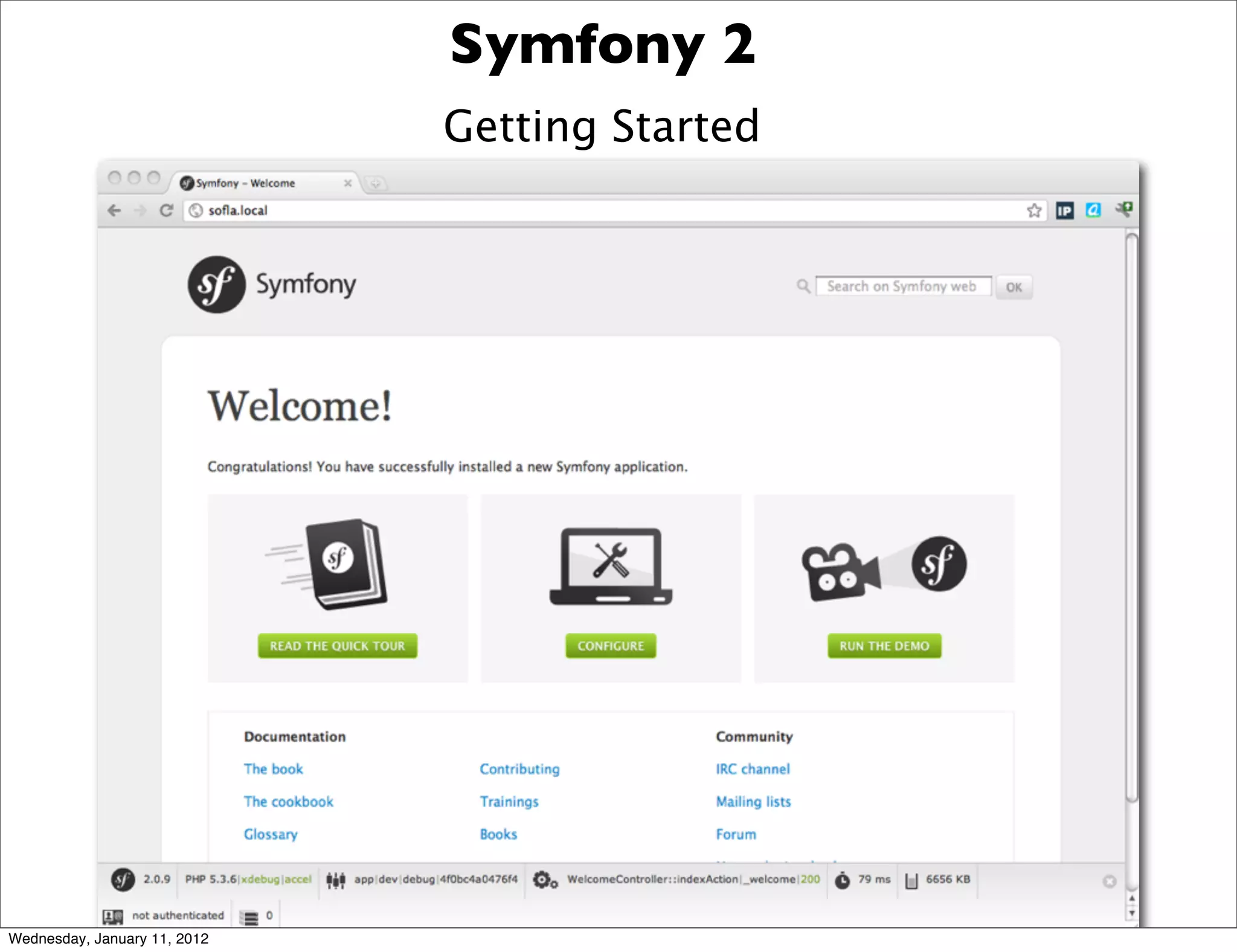
Task: Open the config panel equalizer icon
Action: tap(336, 880)
